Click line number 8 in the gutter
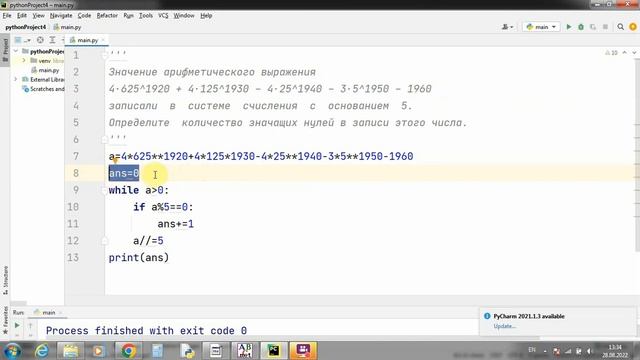Viewport: 640px width, 360px height. 76,173
